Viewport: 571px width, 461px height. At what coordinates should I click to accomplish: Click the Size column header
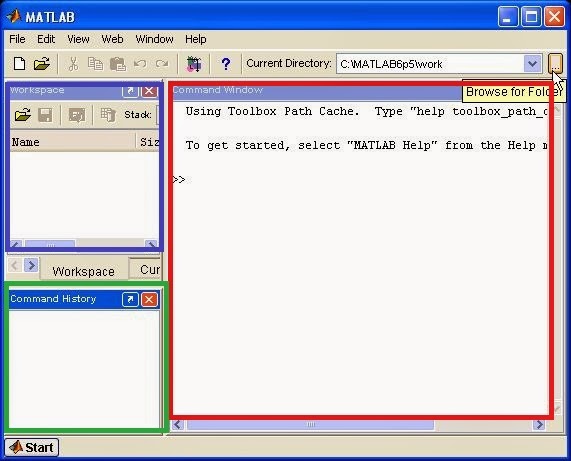pos(147,142)
